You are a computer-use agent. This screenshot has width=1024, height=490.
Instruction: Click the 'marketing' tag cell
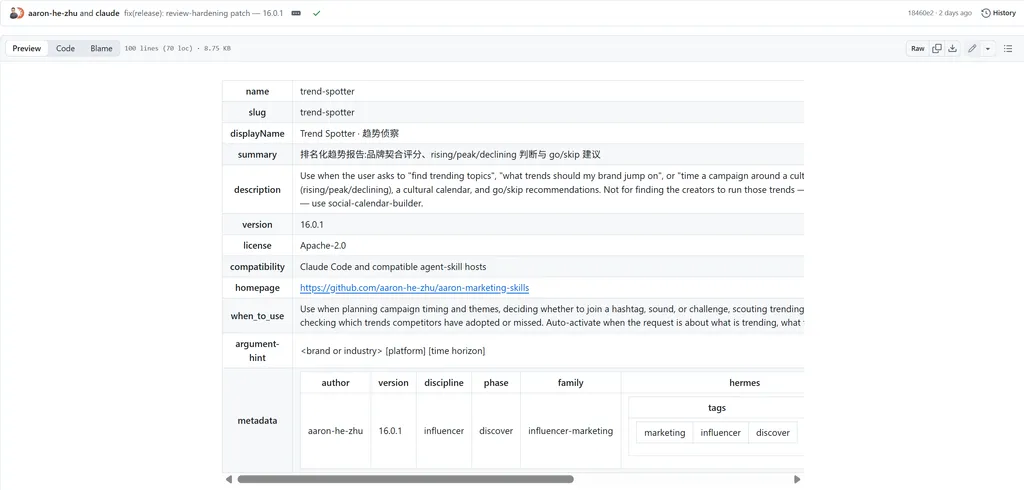[x=665, y=433]
